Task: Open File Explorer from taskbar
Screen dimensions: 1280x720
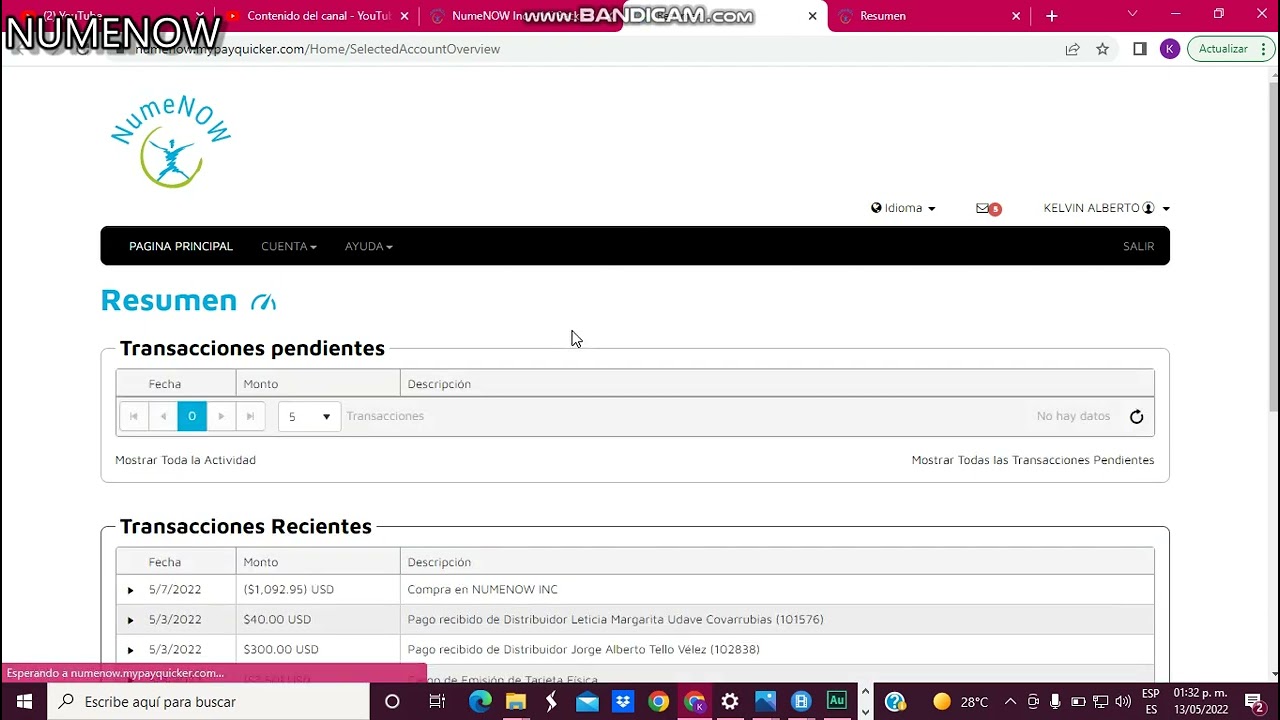Action: point(515,702)
